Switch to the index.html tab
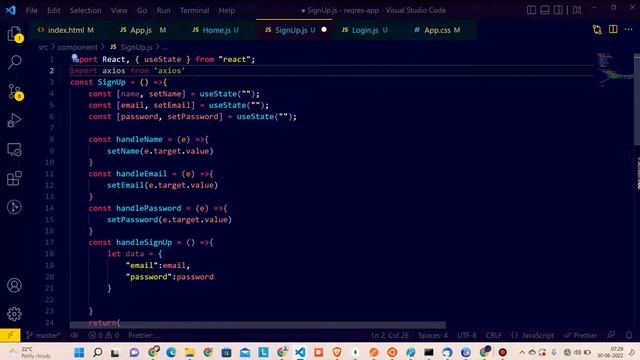This screenshot has width=640, height=360. [66, 30]
